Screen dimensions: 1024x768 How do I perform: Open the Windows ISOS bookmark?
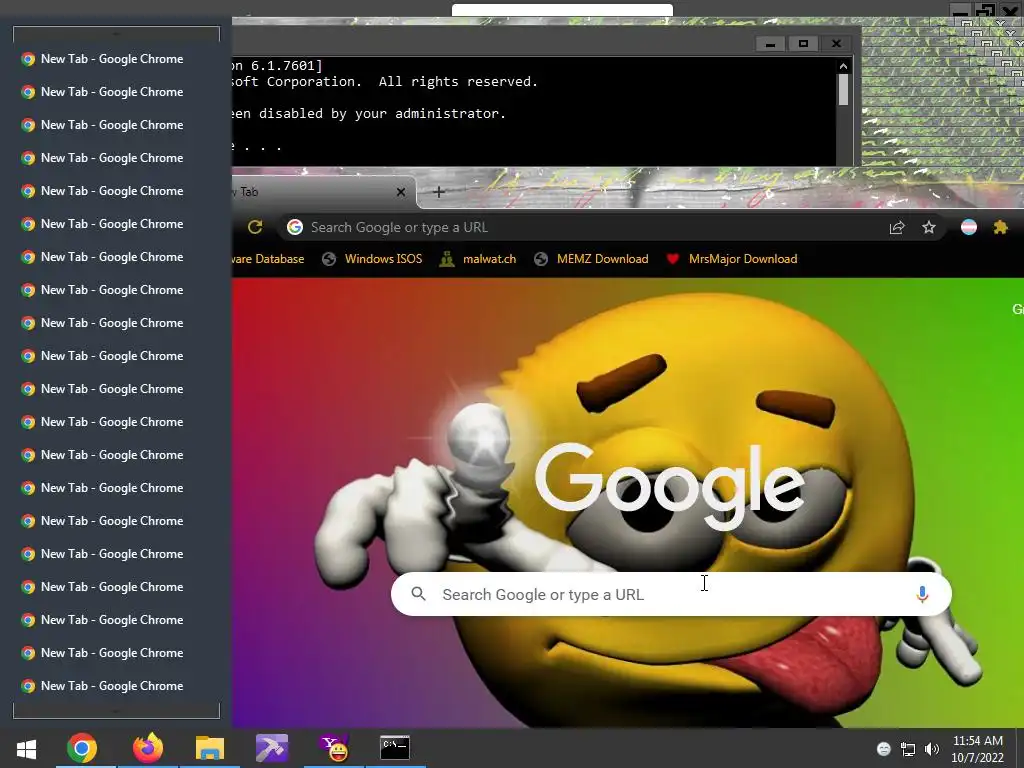tap(372, 259)
